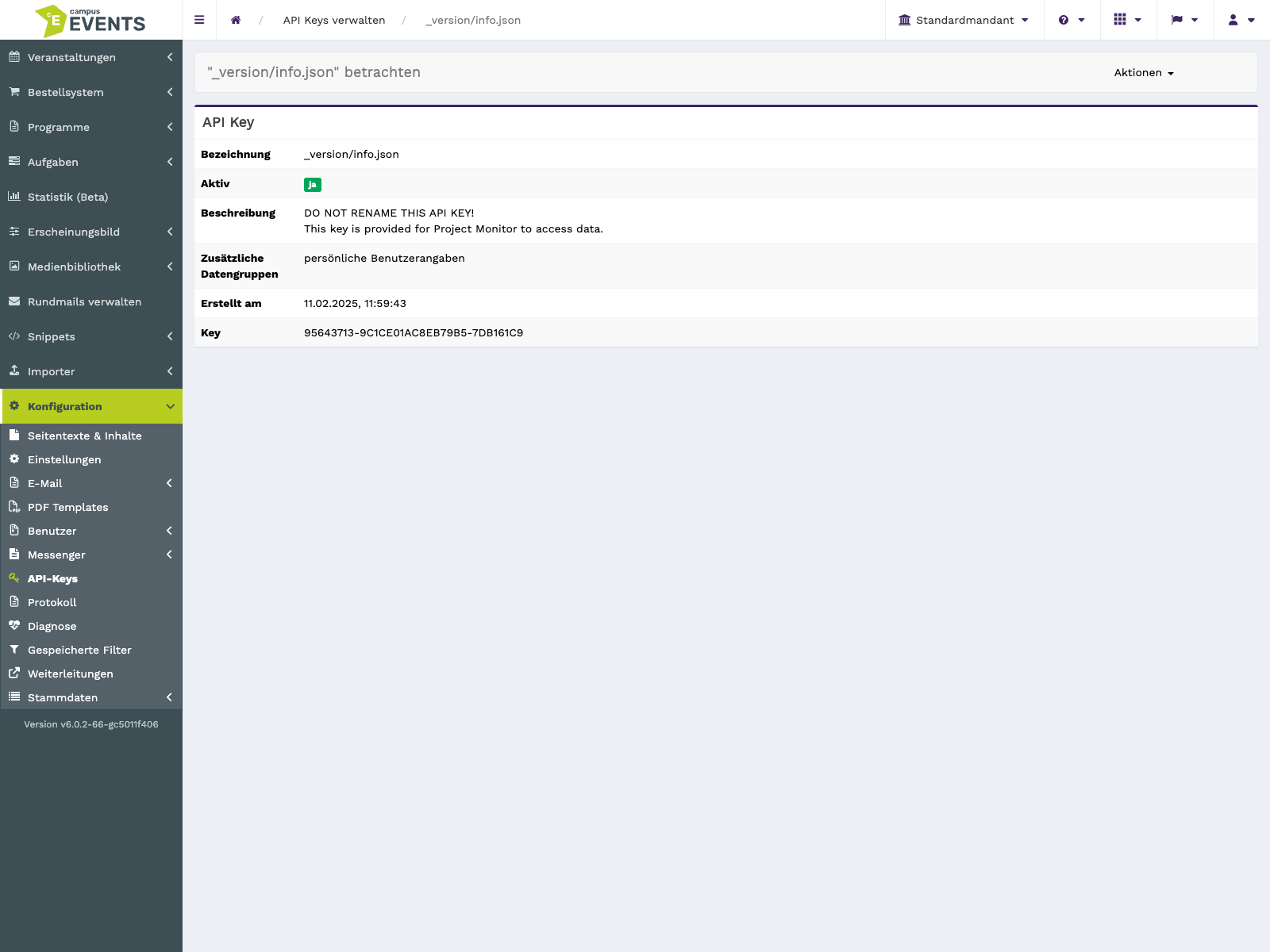Click the Bezeichnung value _version/info.json
Screen dimensions: 1270x952
coord(352,154)
